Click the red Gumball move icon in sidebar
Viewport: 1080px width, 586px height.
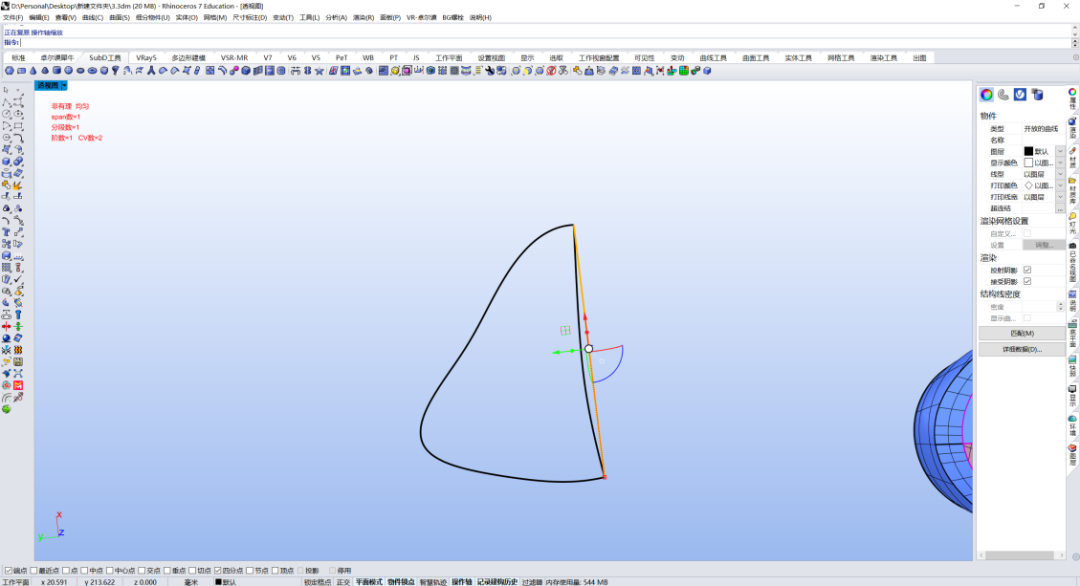pos(6,326)
